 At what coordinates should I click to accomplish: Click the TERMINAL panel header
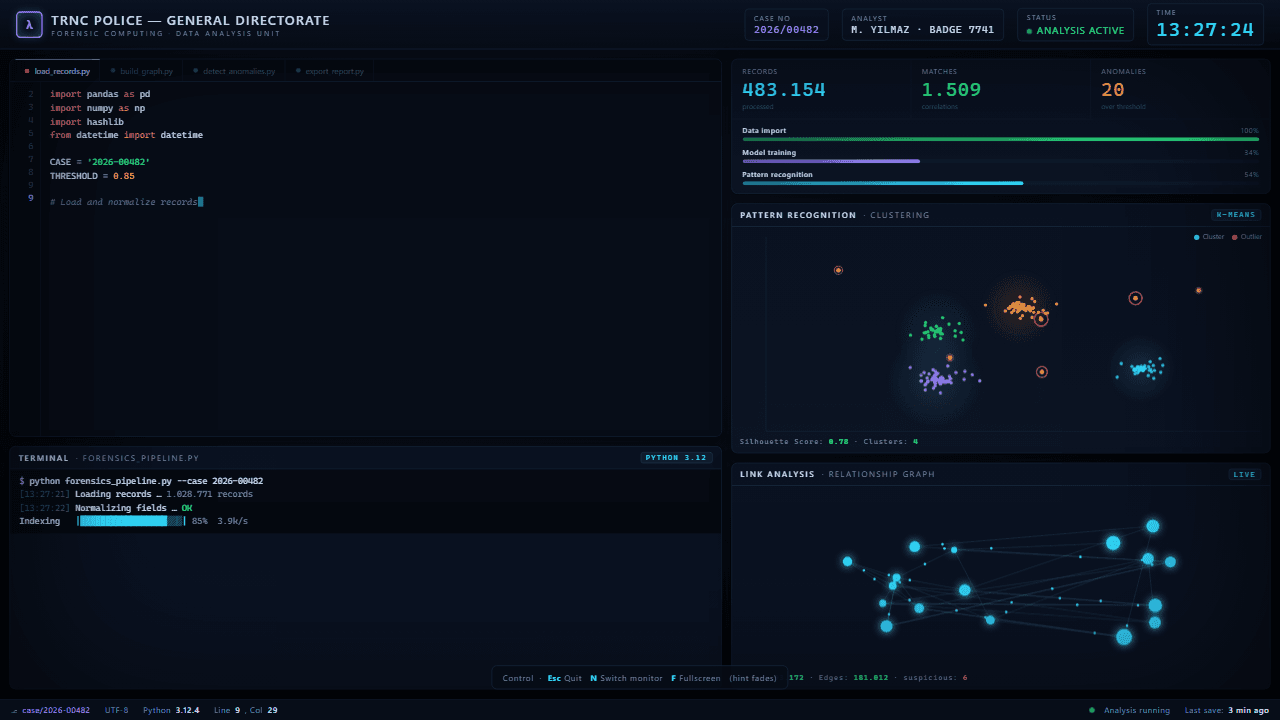365,458
